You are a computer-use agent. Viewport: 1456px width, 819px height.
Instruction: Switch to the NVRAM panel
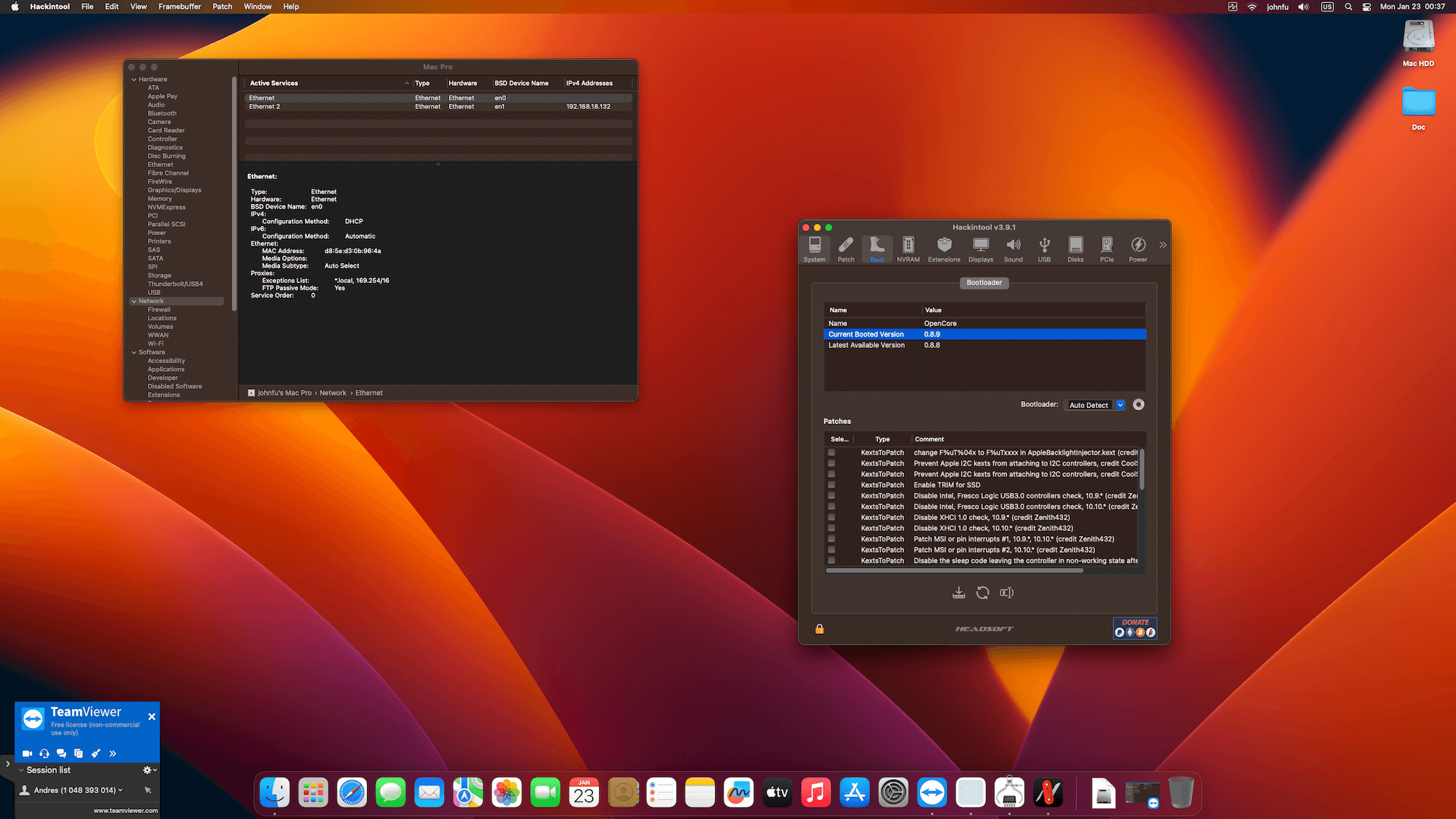[908, 249]
